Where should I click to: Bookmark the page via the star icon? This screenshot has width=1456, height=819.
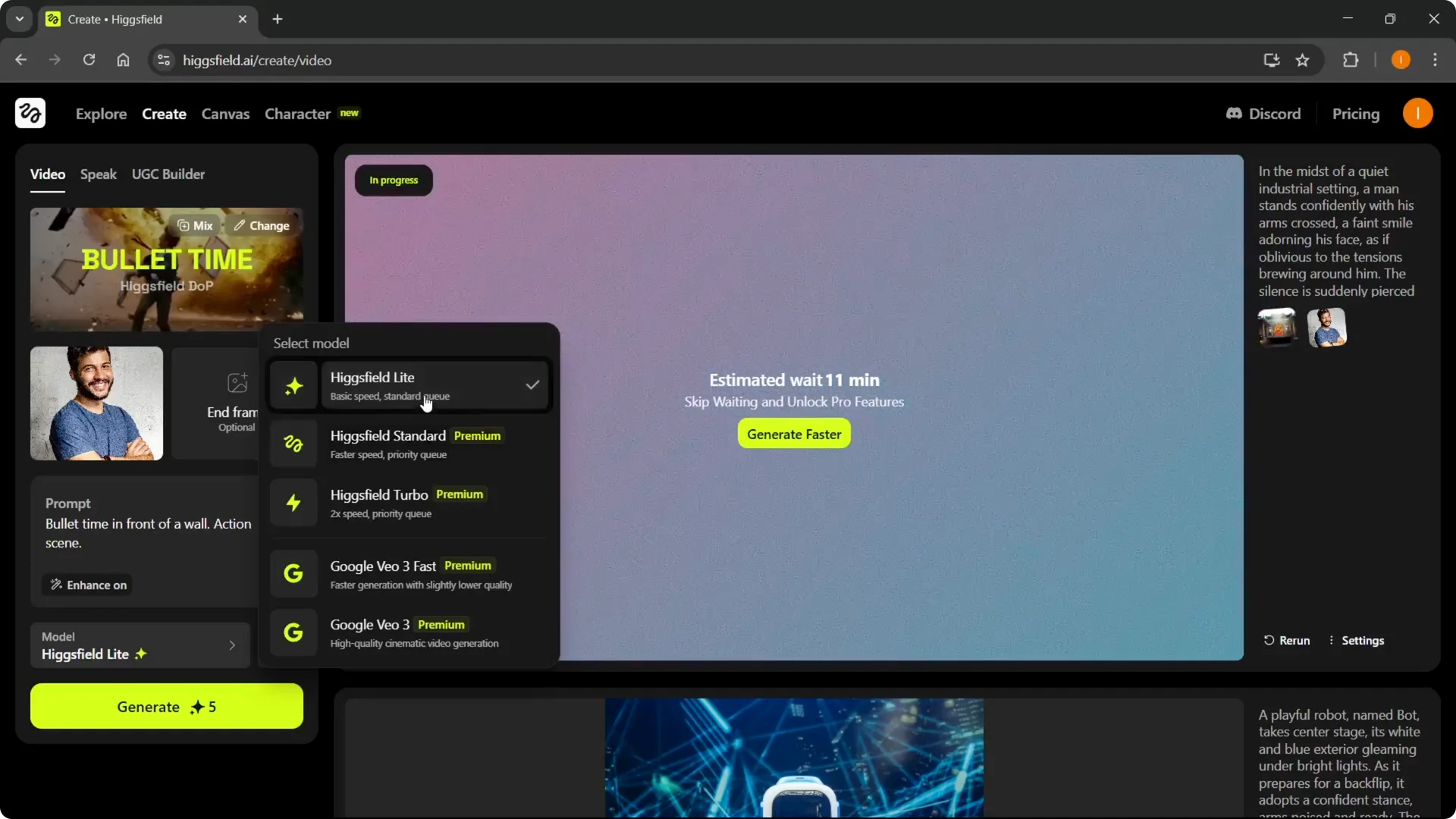[1304, 60]
